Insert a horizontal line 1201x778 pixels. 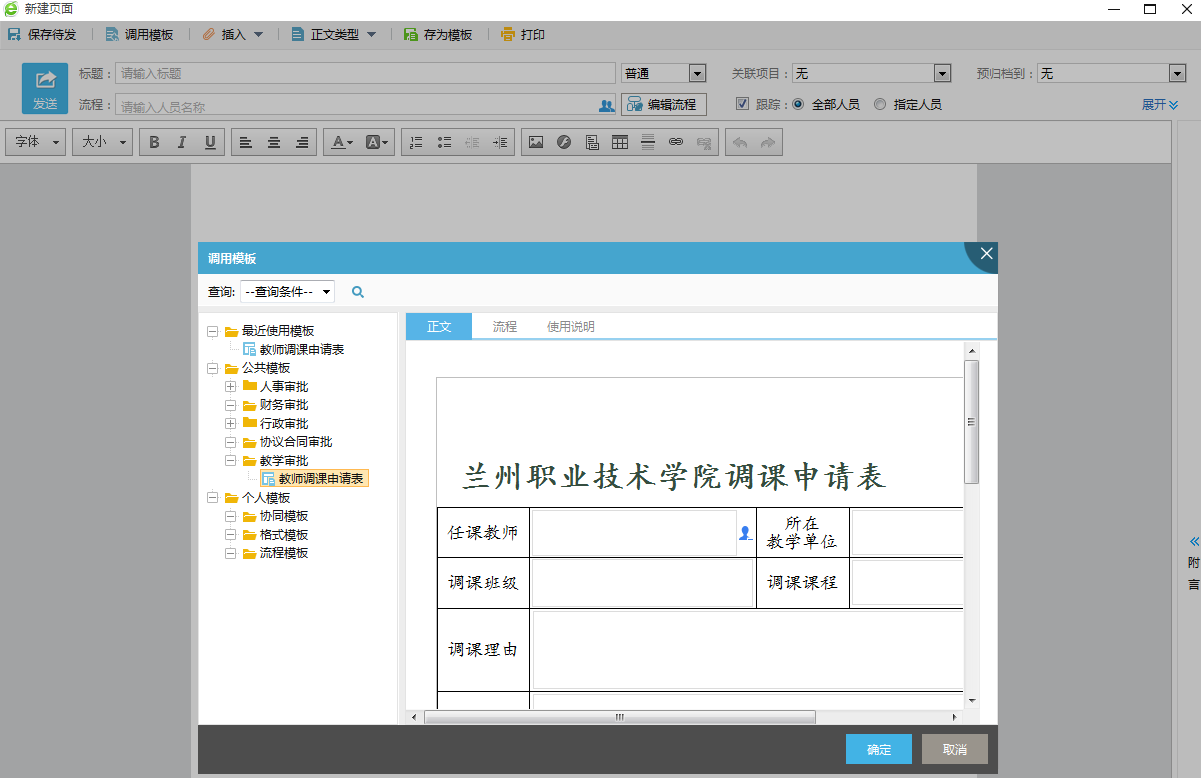[x=648, y=143]
